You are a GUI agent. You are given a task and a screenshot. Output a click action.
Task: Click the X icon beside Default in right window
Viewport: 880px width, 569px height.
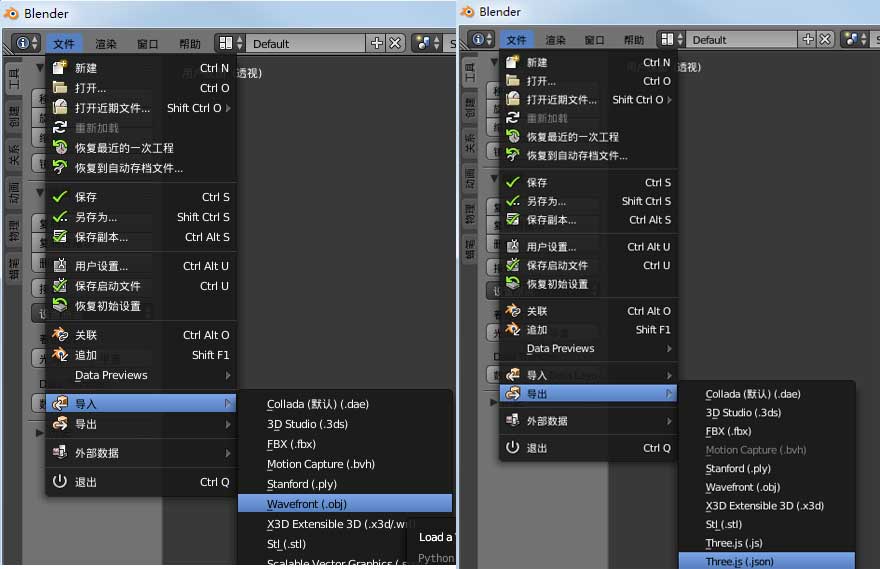[x=825, y=40]
